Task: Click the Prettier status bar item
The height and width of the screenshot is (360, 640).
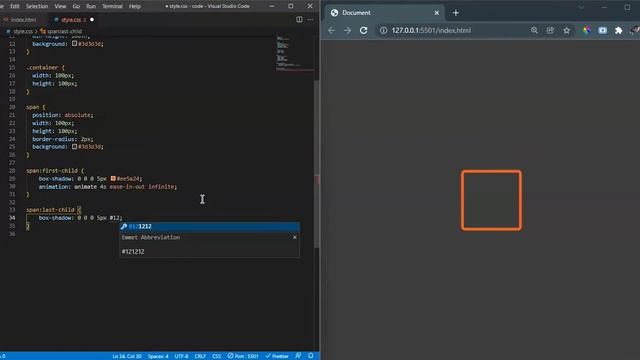Action: click(x=277, y=356)
